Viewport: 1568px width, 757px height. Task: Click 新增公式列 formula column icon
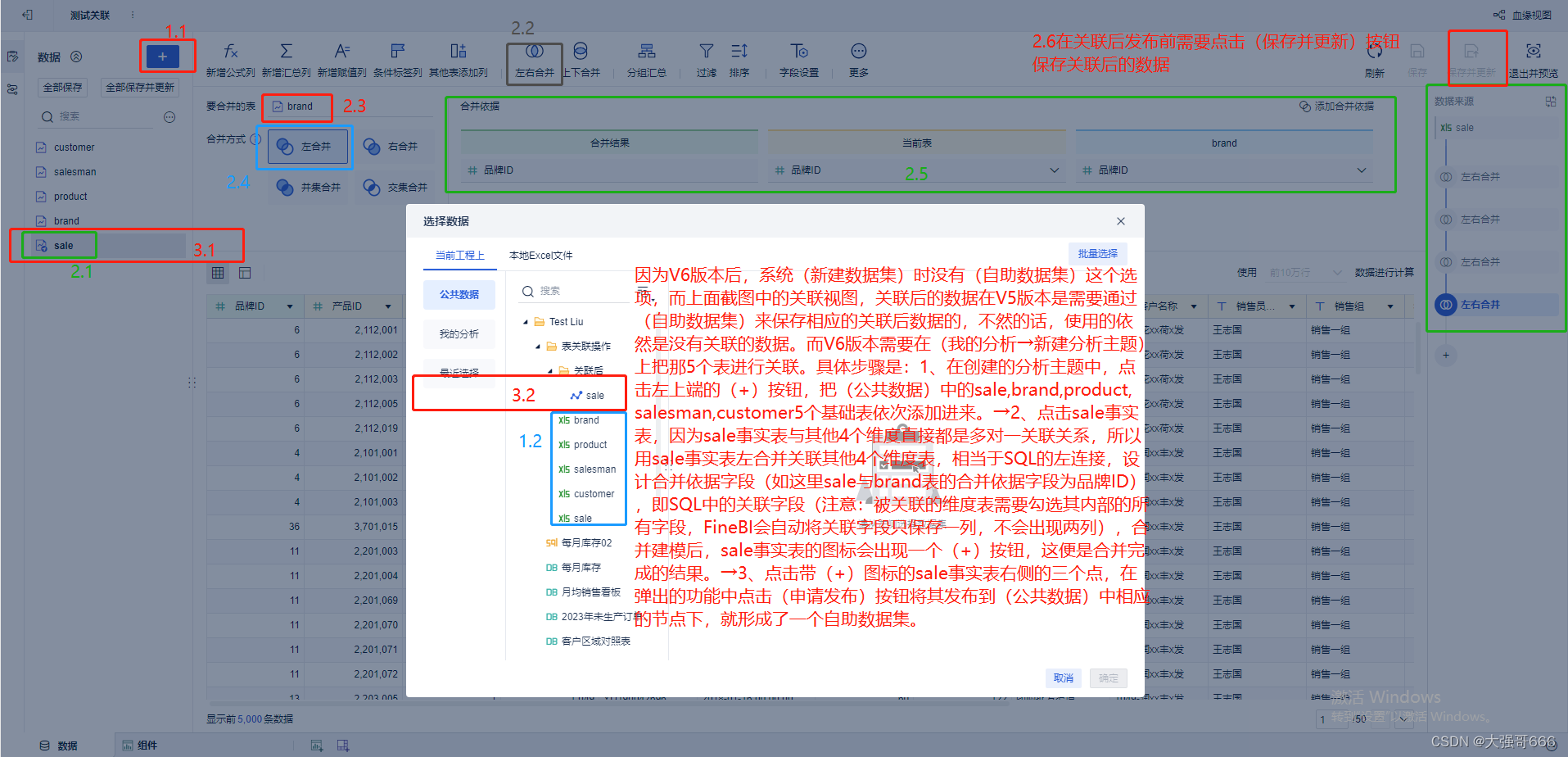click(x=231, y=52)
